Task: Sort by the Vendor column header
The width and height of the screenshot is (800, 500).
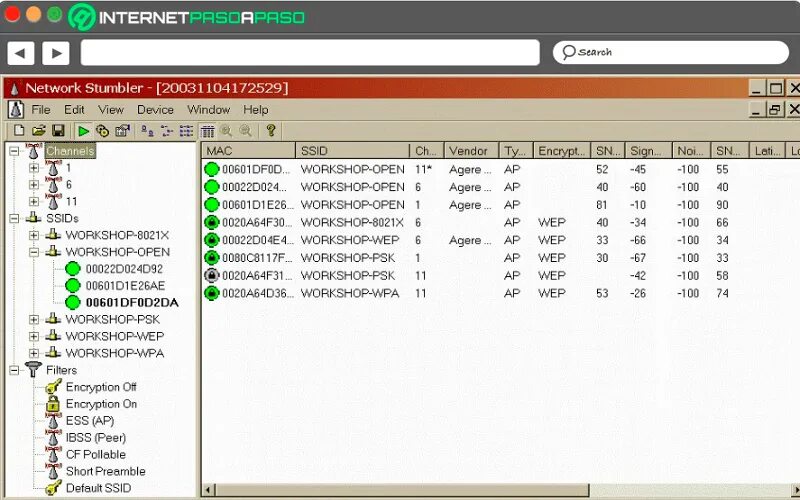Action: pyautogui.click(x=471, y=151)
